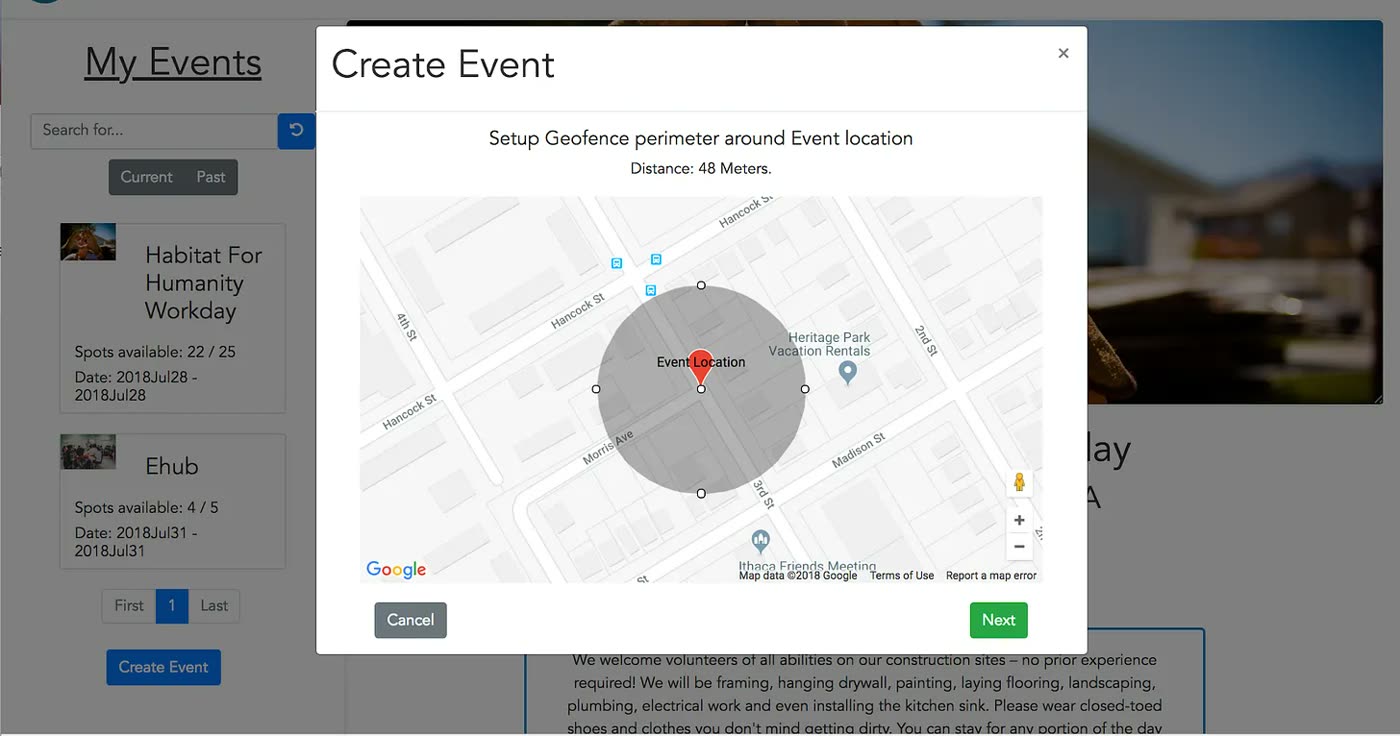This screenshot has width=1400, height=736.
Task: Go to the First page
Action: pos(129,606)
